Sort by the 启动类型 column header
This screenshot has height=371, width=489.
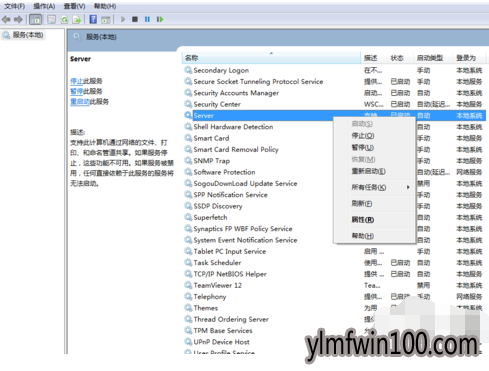(x=433, y=58)
